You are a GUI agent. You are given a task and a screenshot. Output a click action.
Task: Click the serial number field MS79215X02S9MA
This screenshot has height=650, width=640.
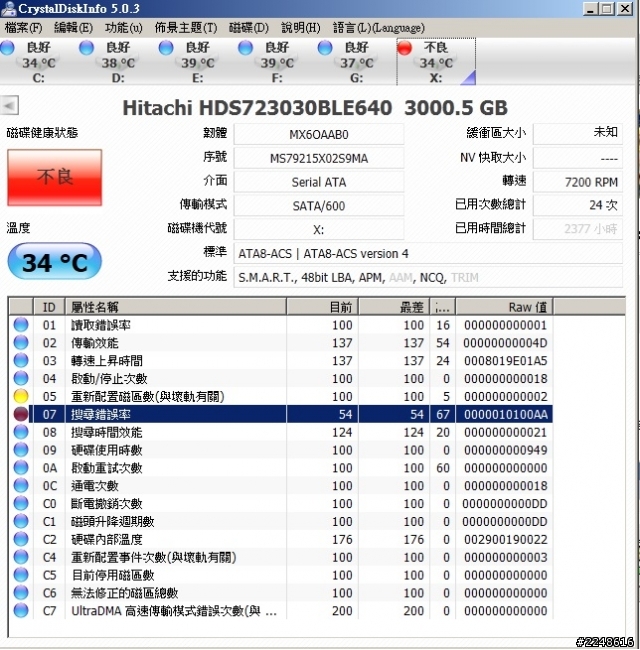coord(319,158)
